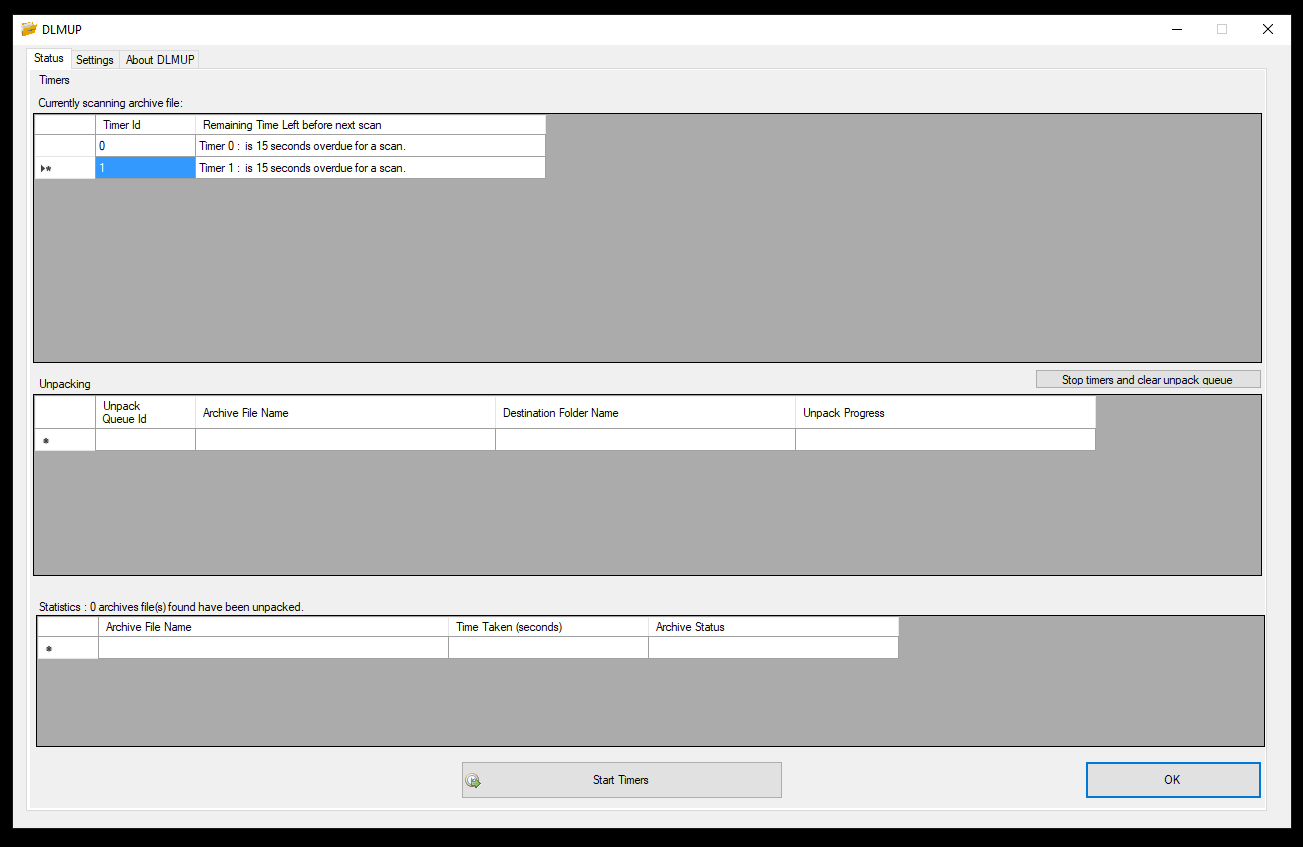
Task: Click the 'Timer 1 : is 15 seconds overdue' cell
Action: point(370,168)
